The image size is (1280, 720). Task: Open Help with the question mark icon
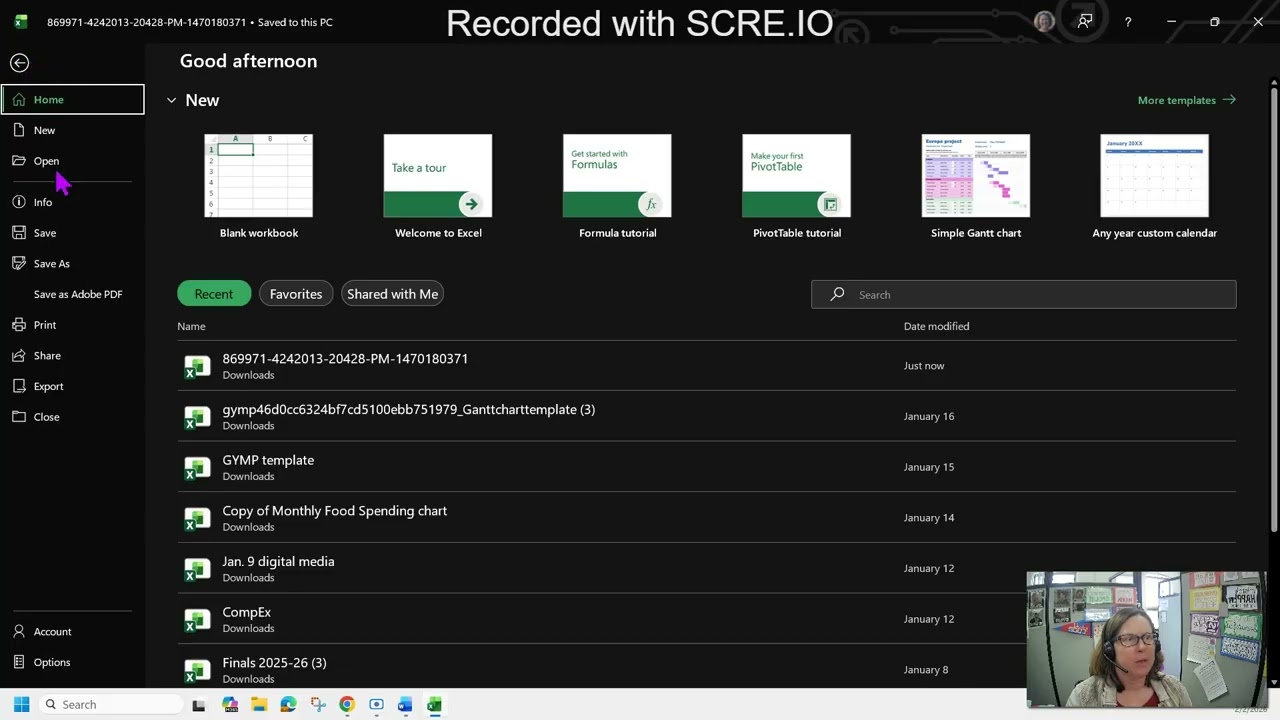pos(1128,22)
